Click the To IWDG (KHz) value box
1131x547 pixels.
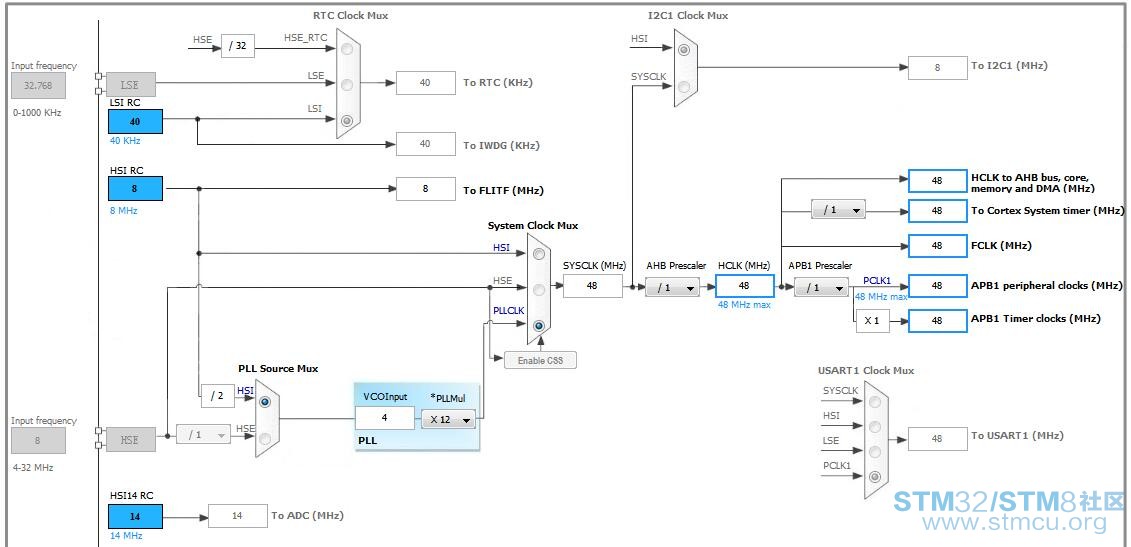tap(426, 144)
